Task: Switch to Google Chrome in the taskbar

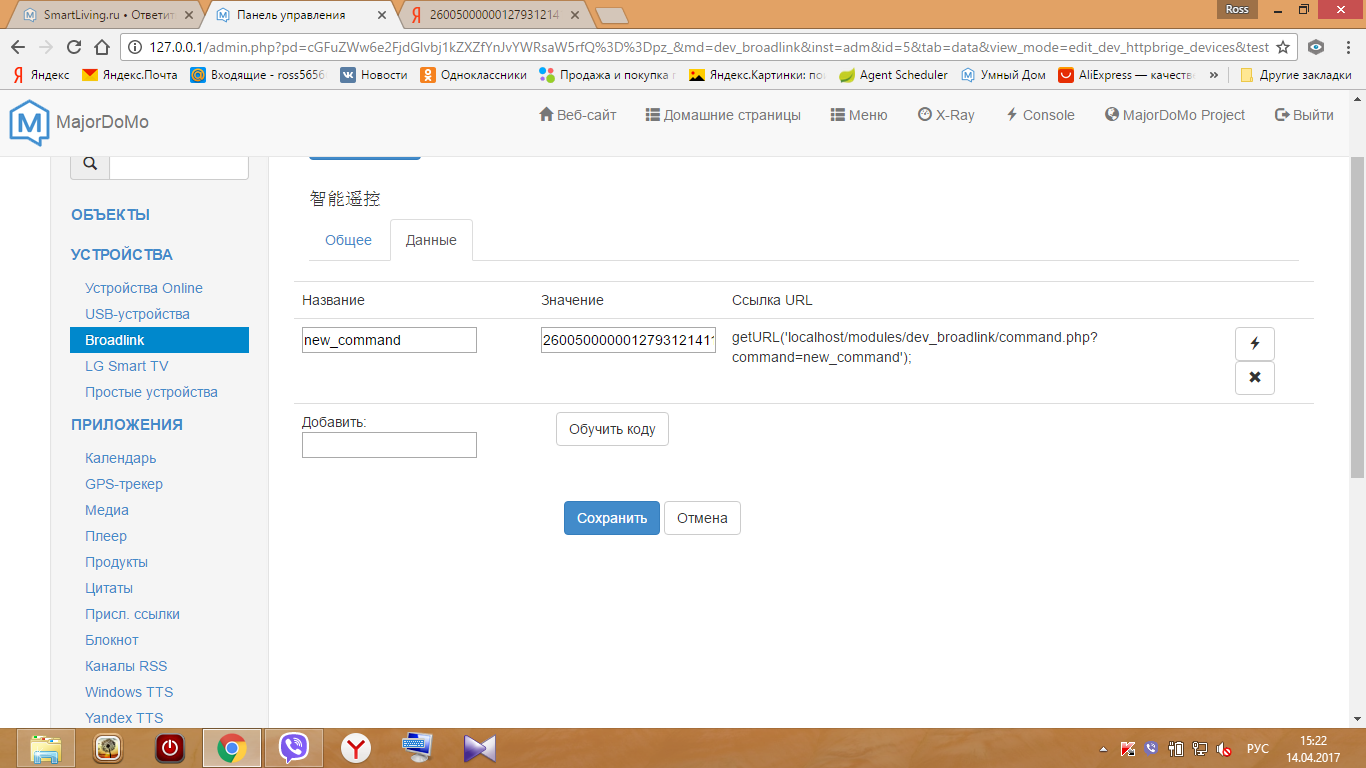Action: pos(232,748)
